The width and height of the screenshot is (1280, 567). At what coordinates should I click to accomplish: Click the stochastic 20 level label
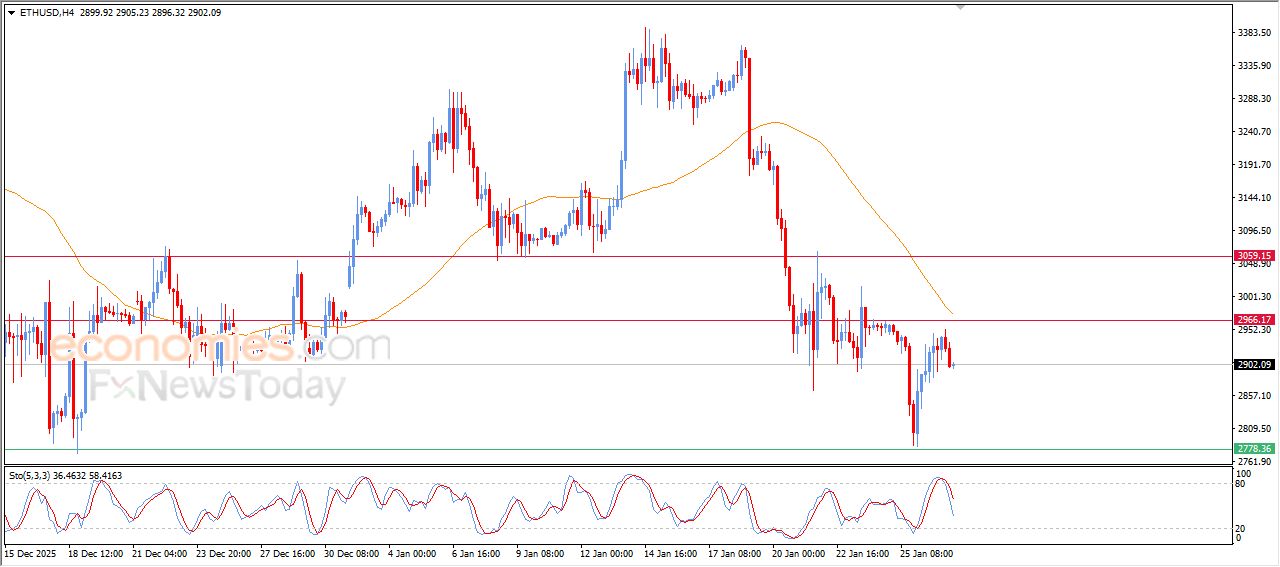point(1240,528)
